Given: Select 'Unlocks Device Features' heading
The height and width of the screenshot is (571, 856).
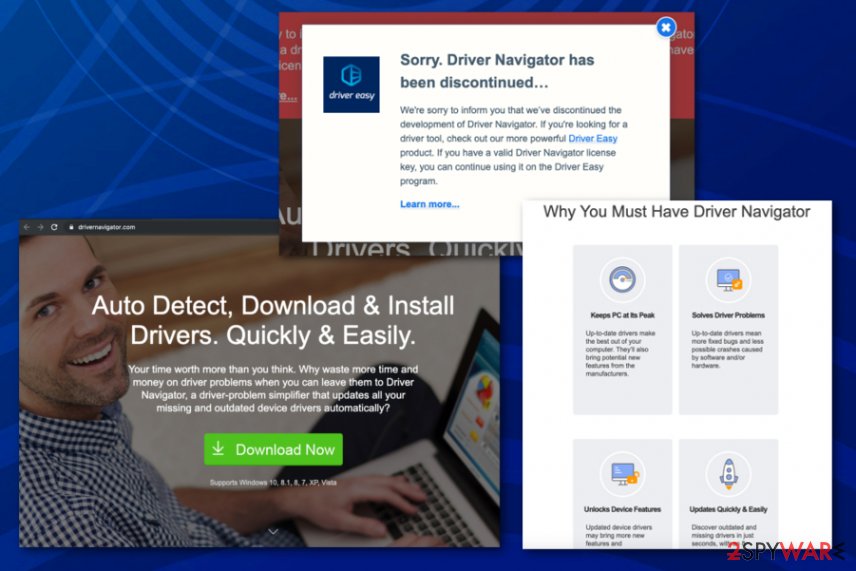Looking at the screenshot, I should [622, 509].
